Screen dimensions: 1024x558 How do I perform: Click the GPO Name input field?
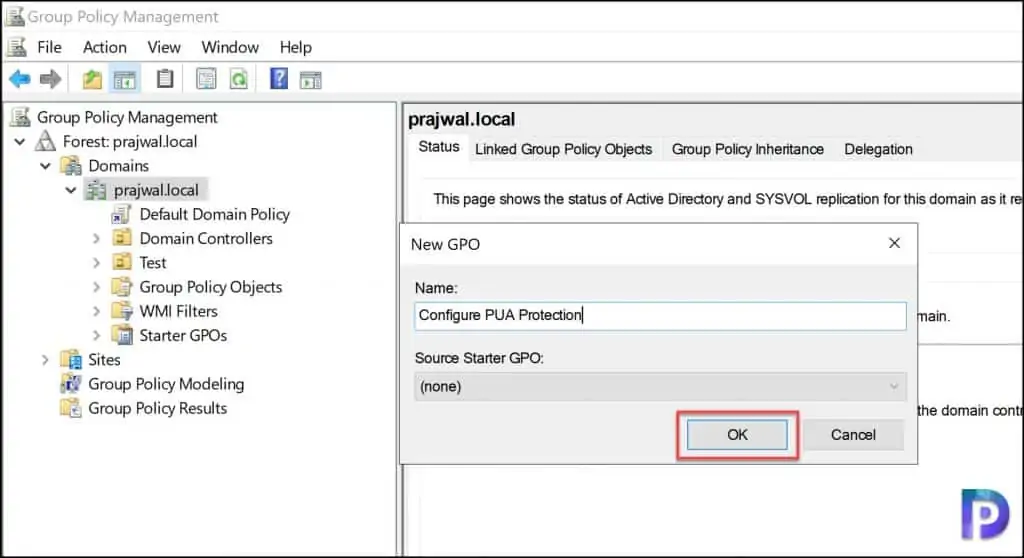click(x=660, y=316)
